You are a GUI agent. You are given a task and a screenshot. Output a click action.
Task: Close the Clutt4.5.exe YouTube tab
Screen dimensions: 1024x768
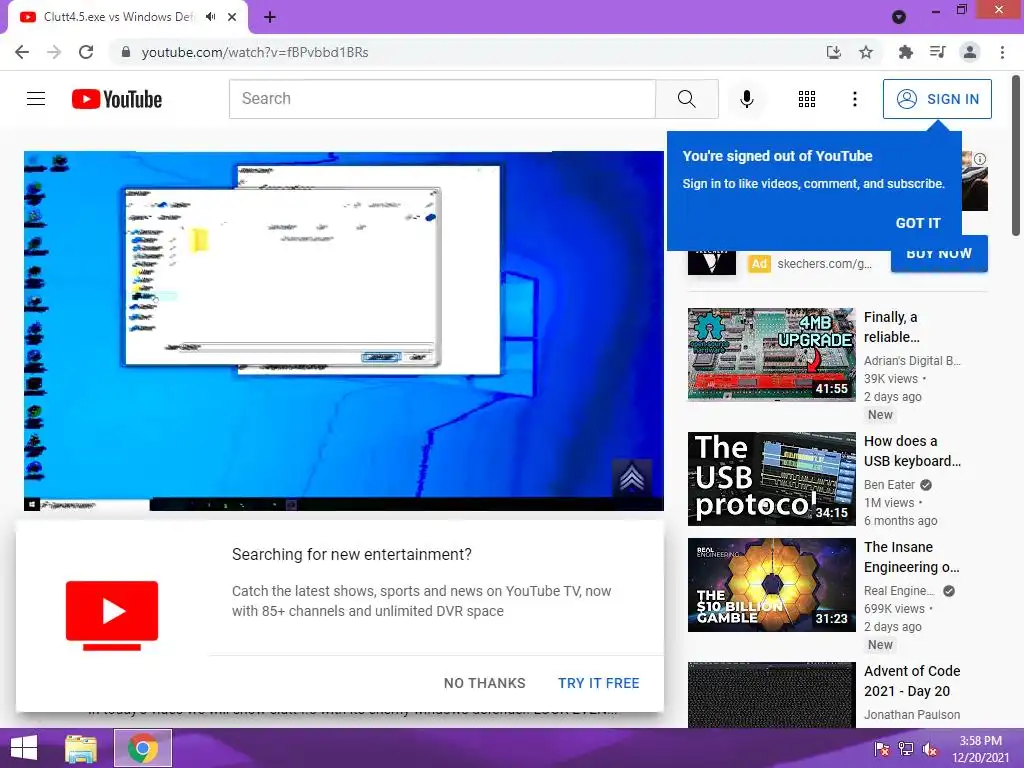pos(232,17)
